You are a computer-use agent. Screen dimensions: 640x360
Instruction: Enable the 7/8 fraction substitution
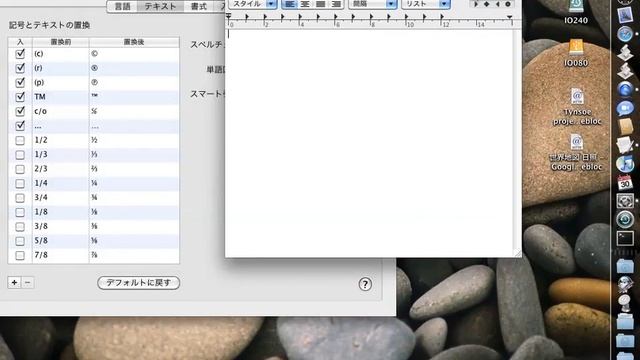pyautogui.click(x=20, y=256)
